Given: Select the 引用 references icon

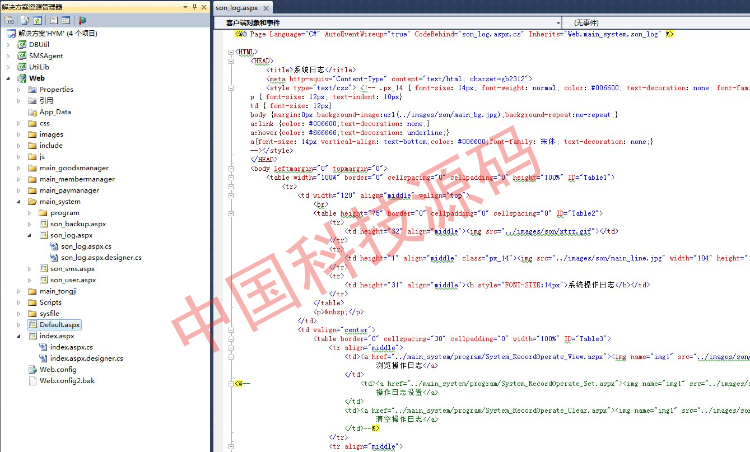Looking at the screenshot, I should point(33,101).
